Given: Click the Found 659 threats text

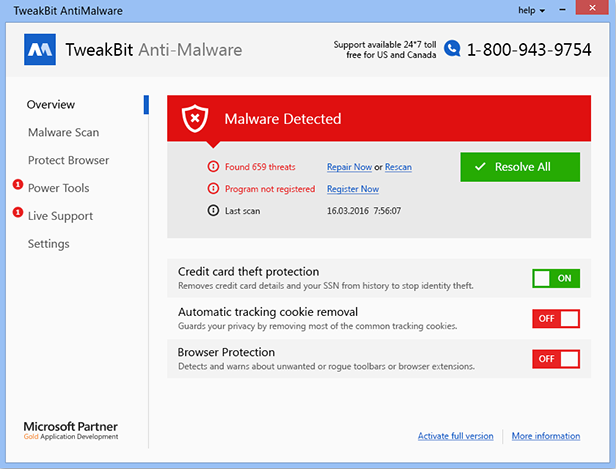Looking at the screenshot, I should (260, 167).
